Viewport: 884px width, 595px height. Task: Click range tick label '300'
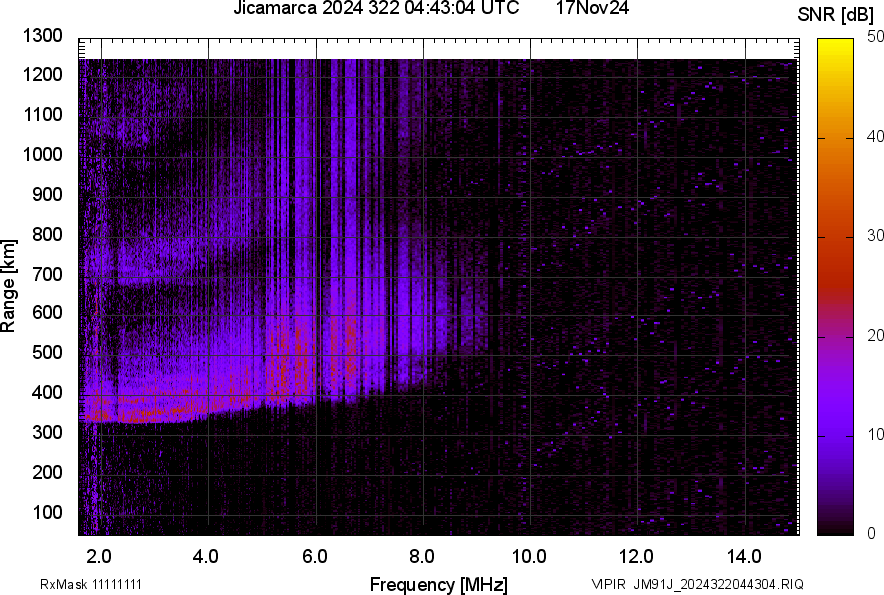(x=47, y=433)
